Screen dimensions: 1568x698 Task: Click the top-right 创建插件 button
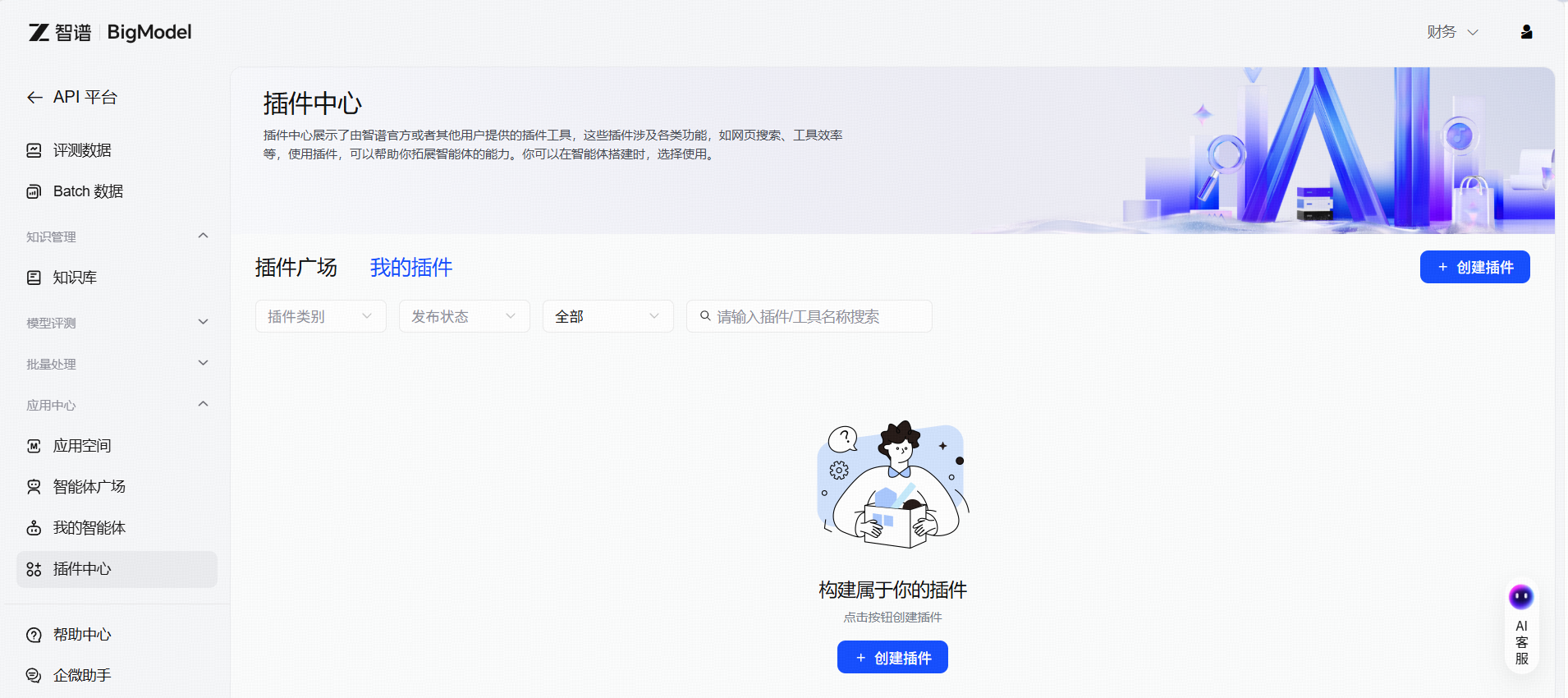1474,268
